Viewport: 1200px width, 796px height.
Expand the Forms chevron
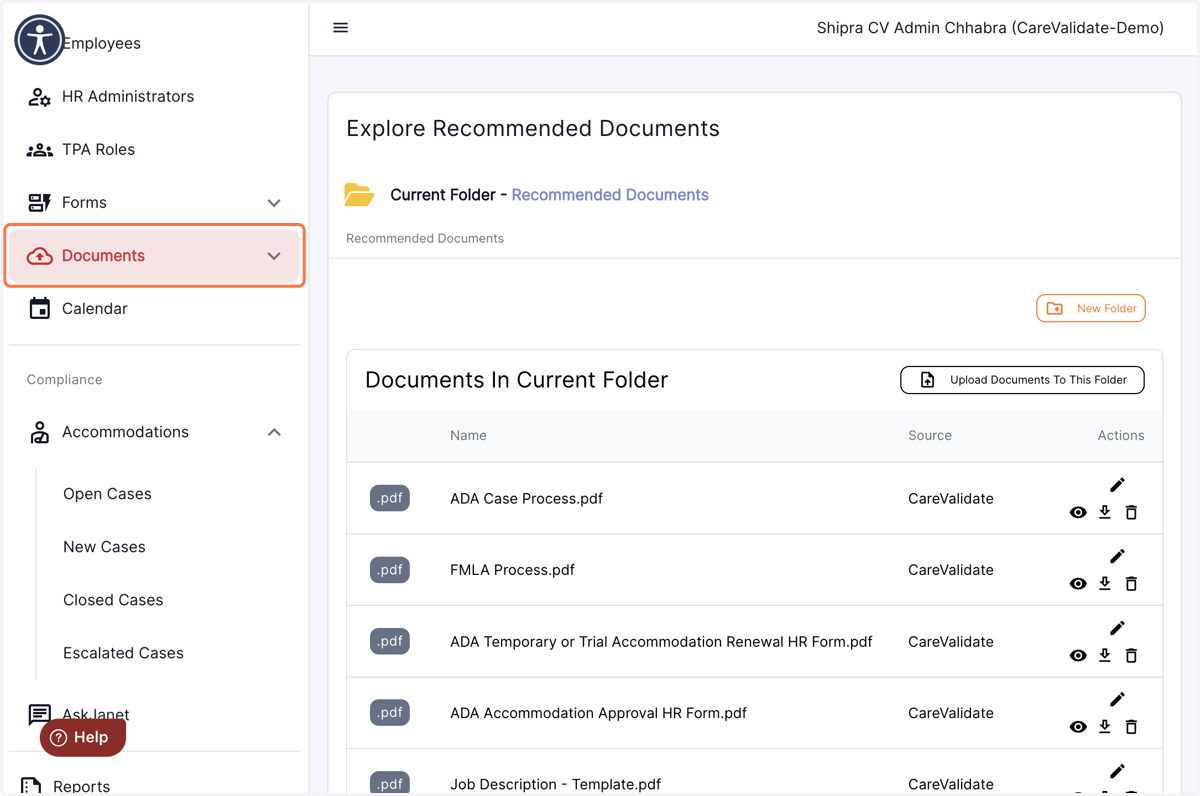274,203
